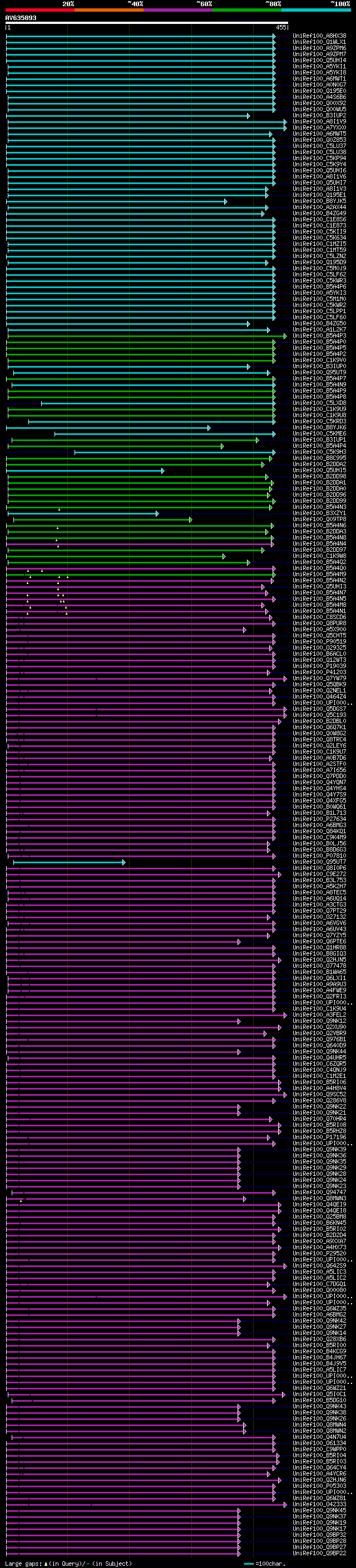Select hit label UniRef100_B4ZG49
356x1568 pixels.
click(x=319, y=213)
